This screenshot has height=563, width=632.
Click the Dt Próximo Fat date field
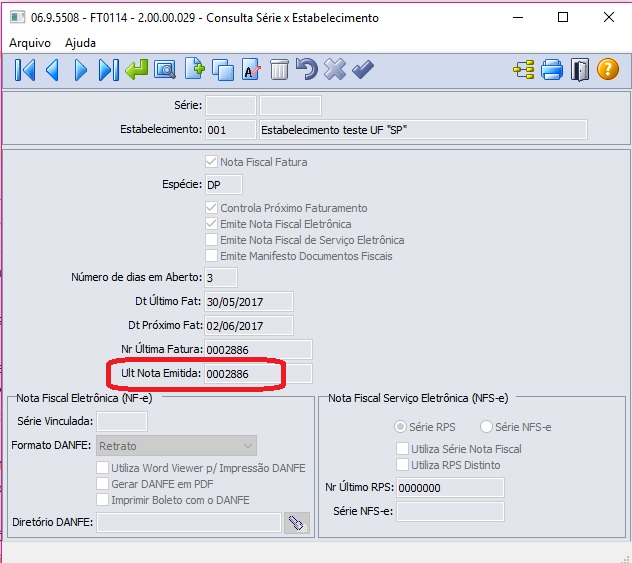click(x=249, y=326)
